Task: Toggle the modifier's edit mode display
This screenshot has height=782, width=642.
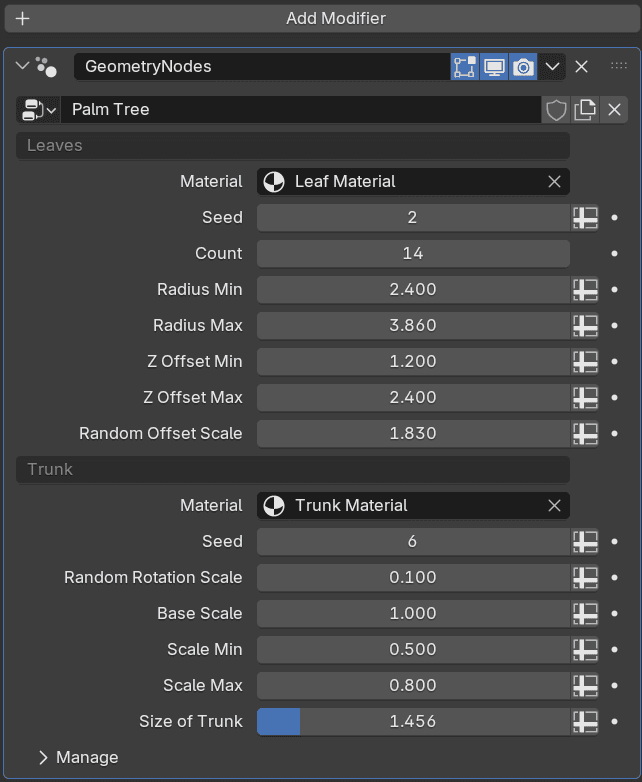Action: pyautogui.click(x=465, y=67)
